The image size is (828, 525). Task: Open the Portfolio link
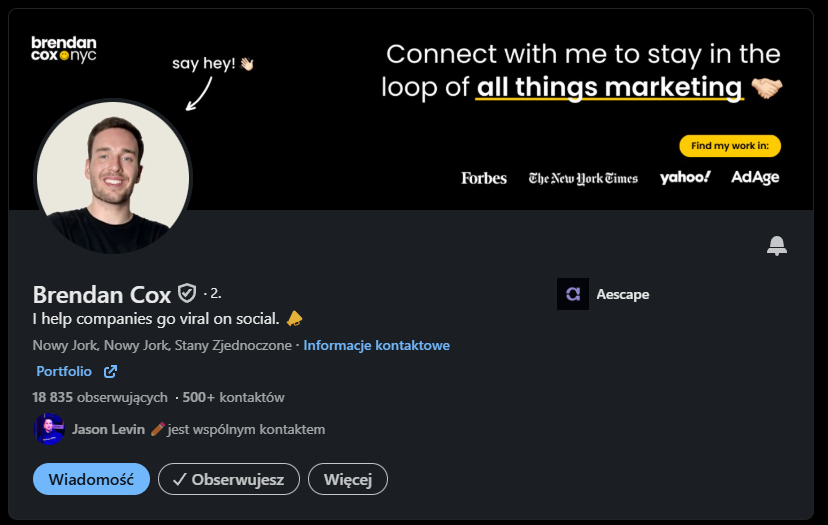(64, 371)
